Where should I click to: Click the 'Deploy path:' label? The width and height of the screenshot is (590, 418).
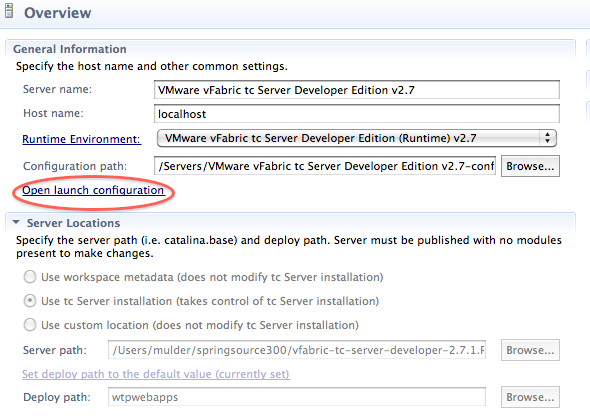pos(57,397)
